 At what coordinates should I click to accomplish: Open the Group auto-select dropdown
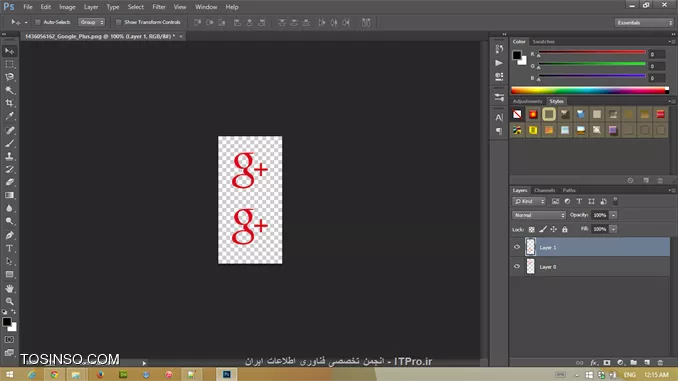coord(91,22)
